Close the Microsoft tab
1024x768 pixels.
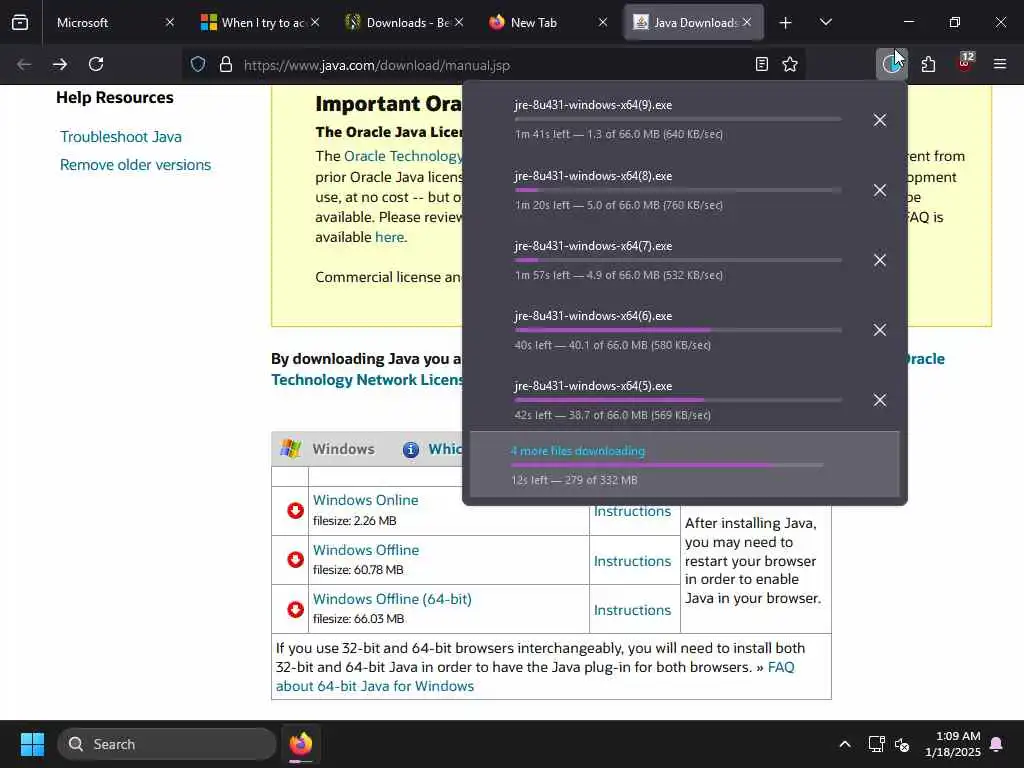coord(170,23)
